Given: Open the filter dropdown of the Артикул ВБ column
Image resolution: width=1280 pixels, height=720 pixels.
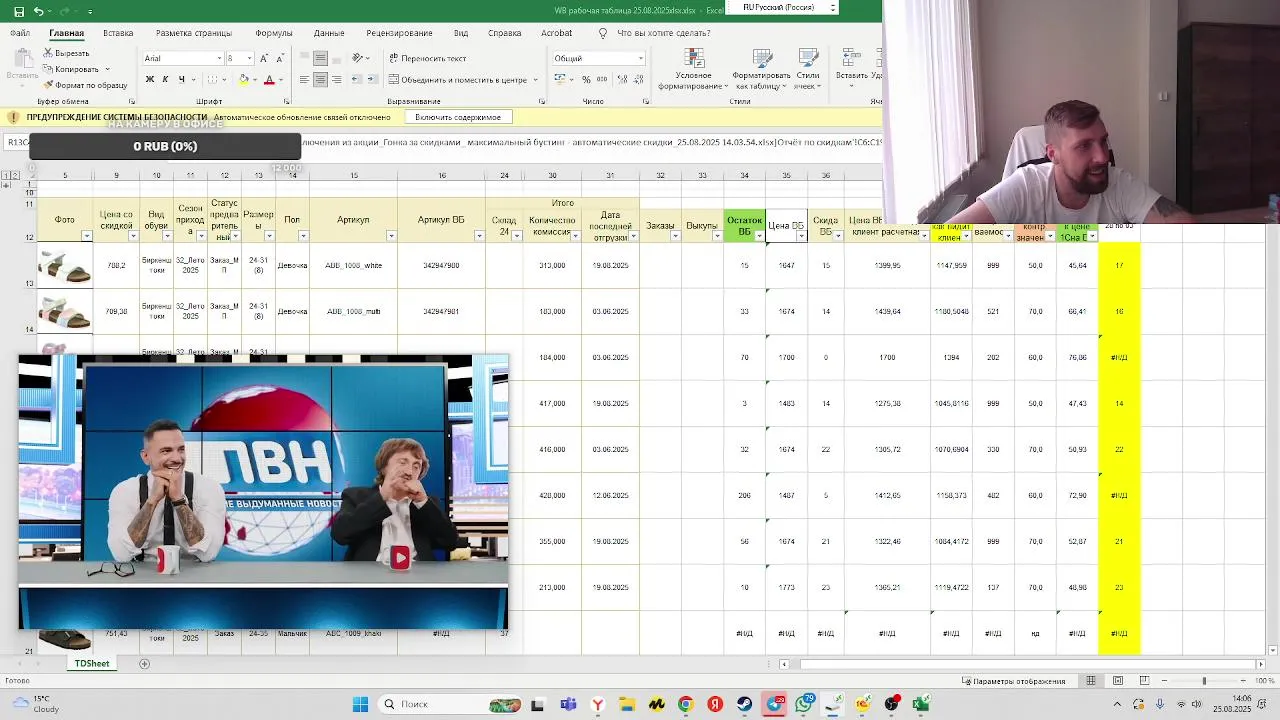Looking at the screenshot, I should [479, 236].
